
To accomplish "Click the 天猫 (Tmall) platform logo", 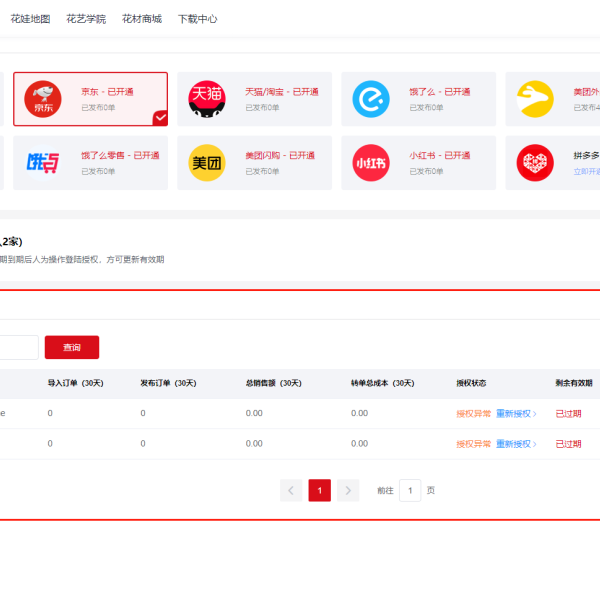I will point(207,99).
